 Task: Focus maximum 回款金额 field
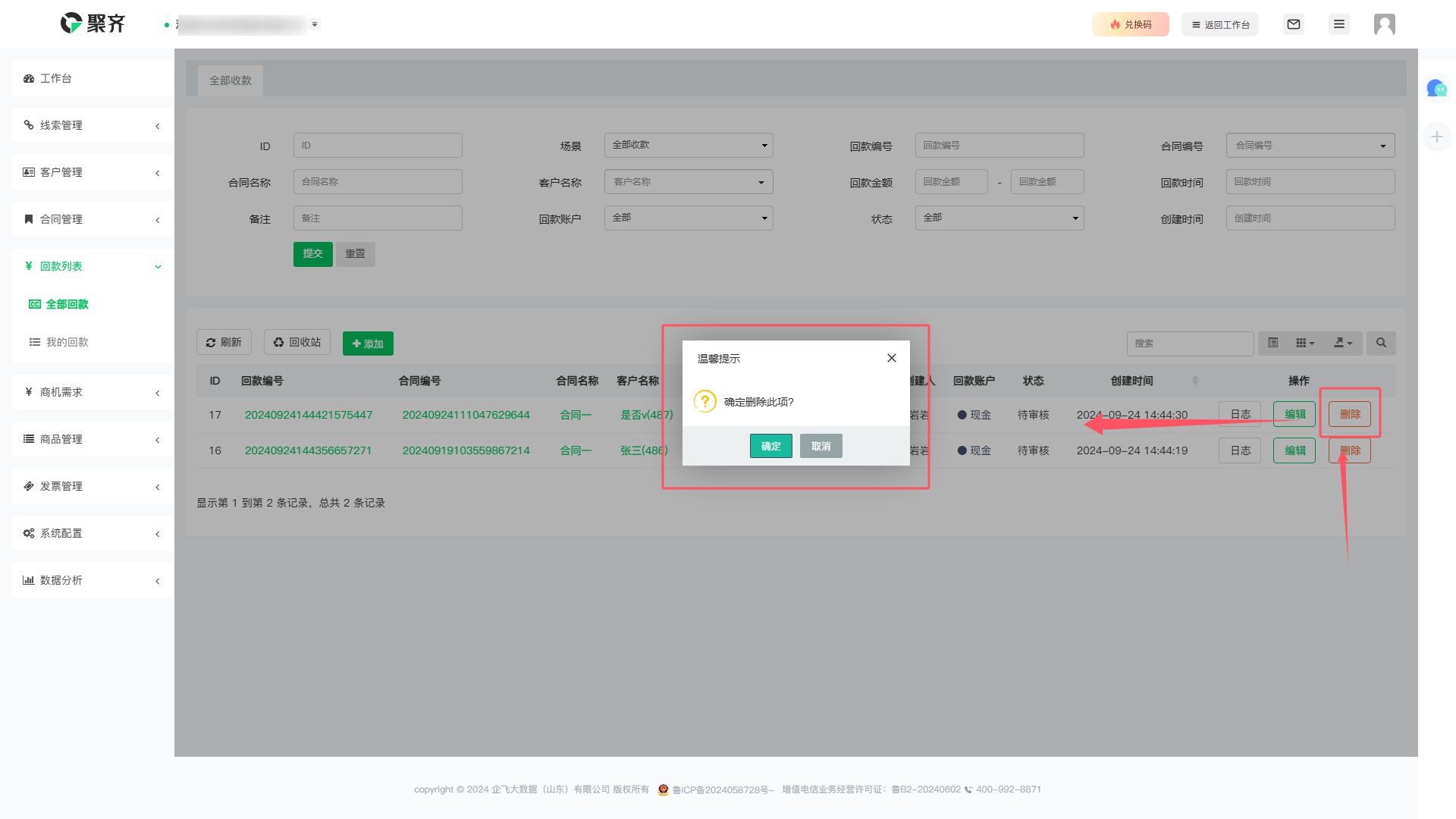click(1047, 181)
